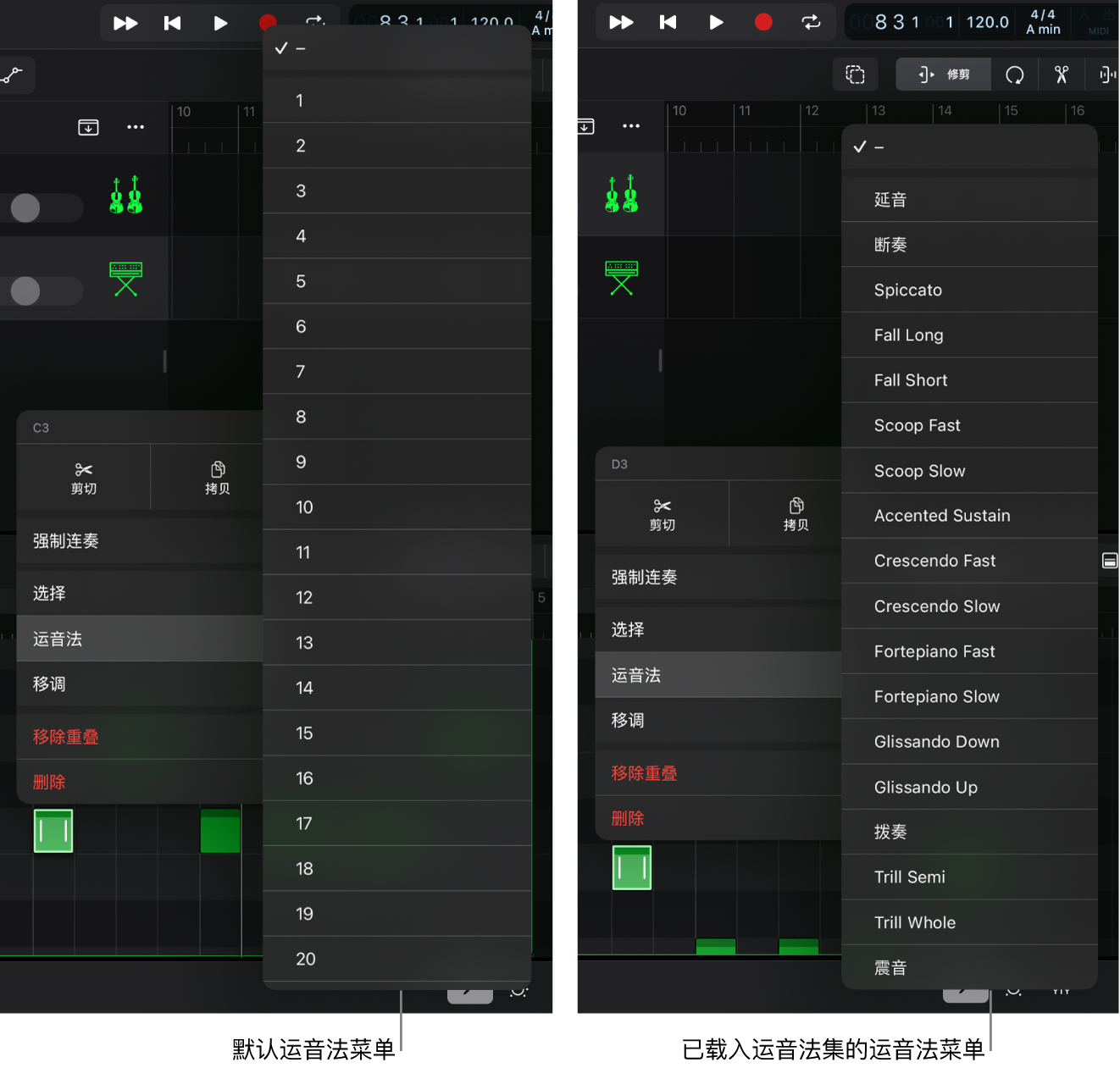Activate the multi-select marquee tool

tap(856, 75)
